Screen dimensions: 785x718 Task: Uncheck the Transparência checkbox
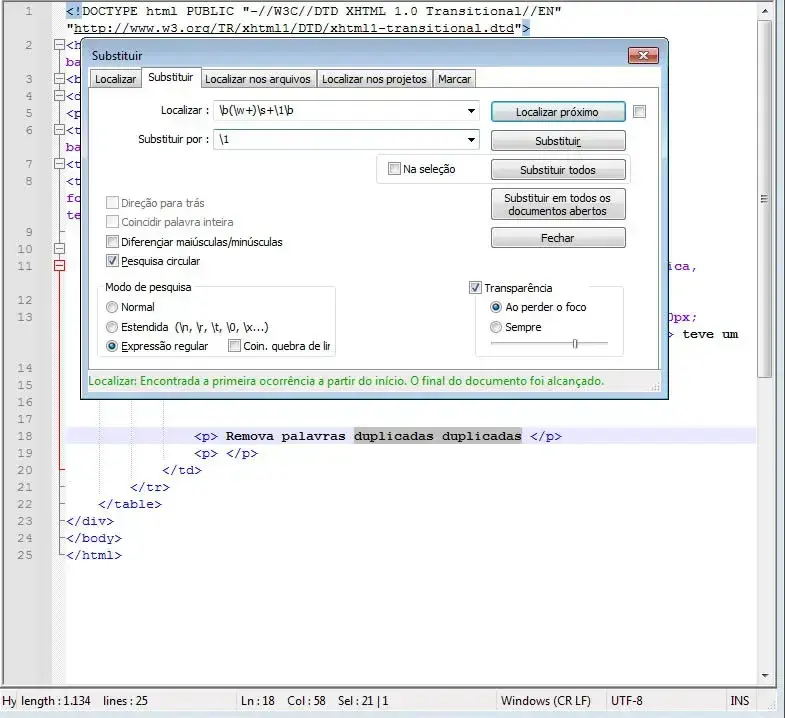tap(476, 288)
